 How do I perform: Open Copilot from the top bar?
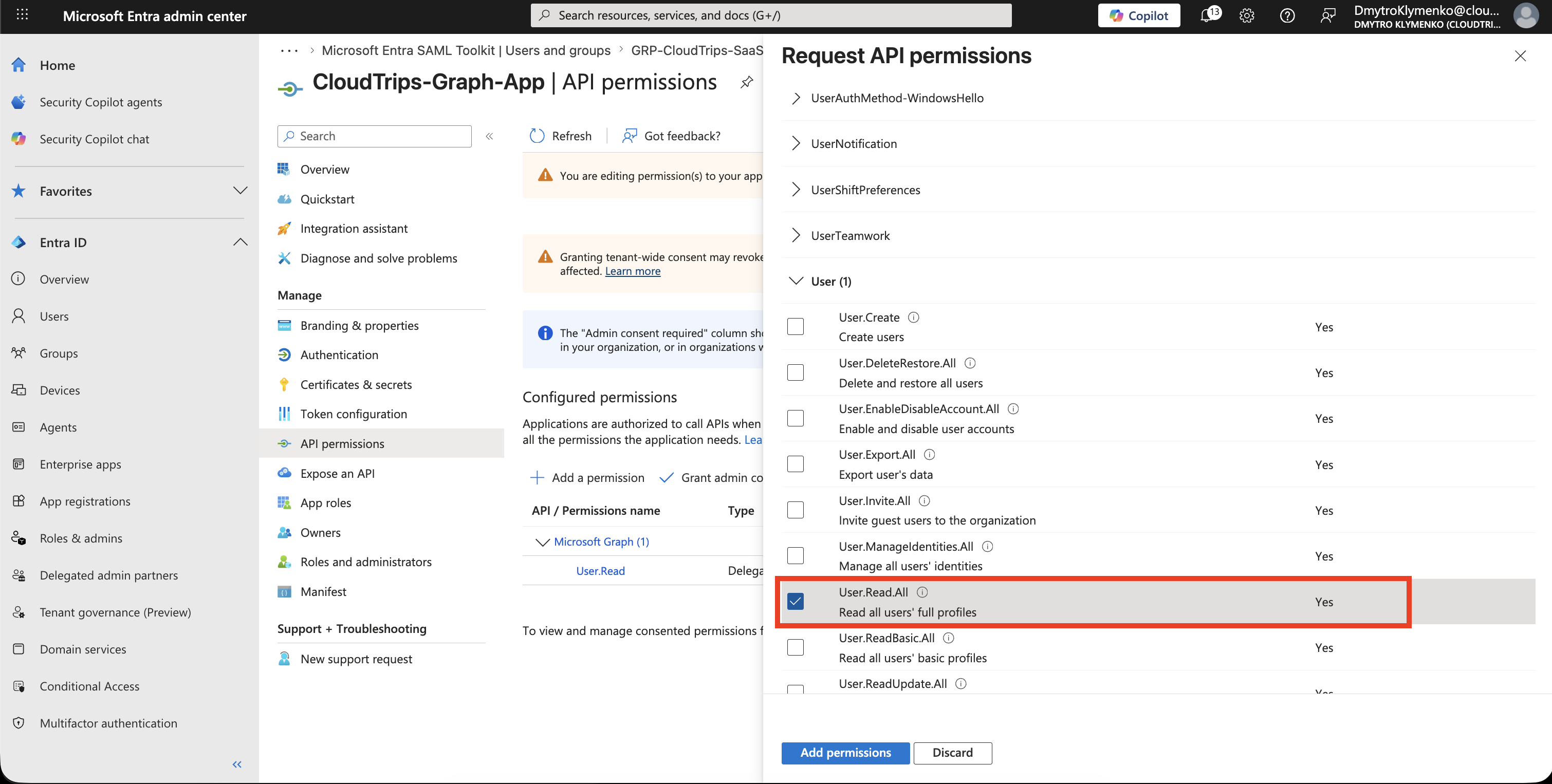[x=1139, y=15]
